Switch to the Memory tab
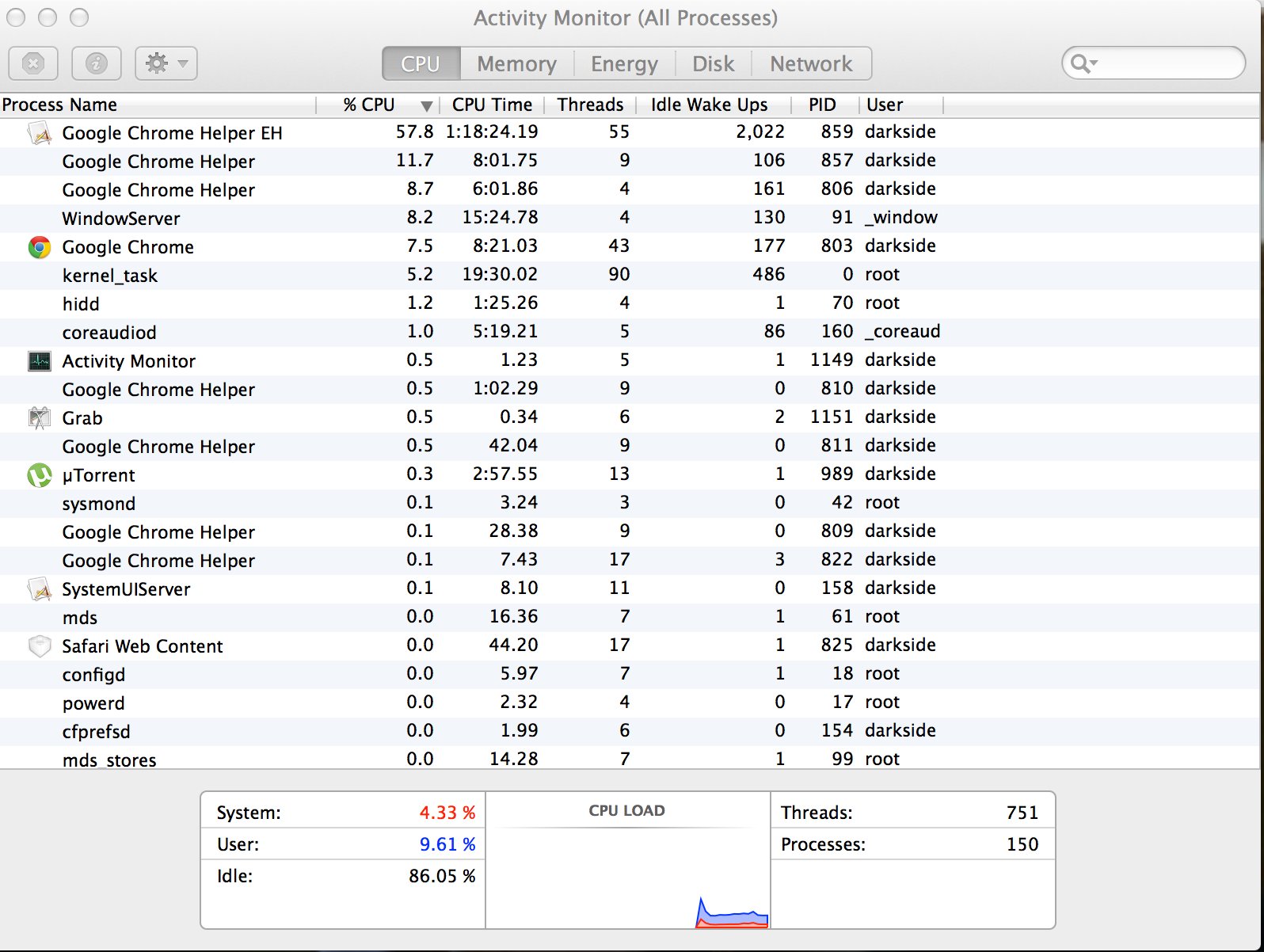Image resolution: width=1264 pixels, height=952 pixels. (x=516, y=63)
